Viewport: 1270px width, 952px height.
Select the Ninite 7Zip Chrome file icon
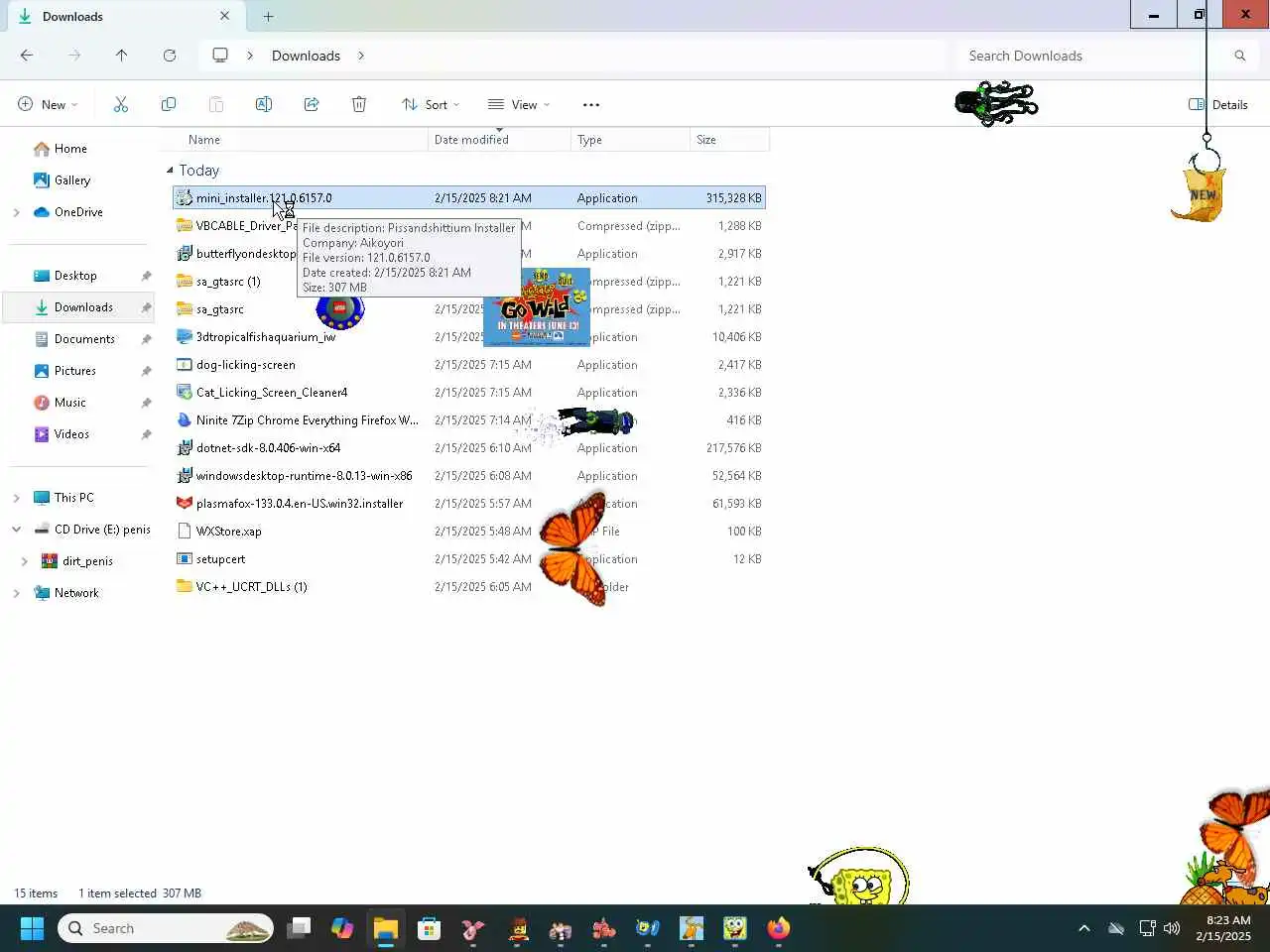[184, 420]
